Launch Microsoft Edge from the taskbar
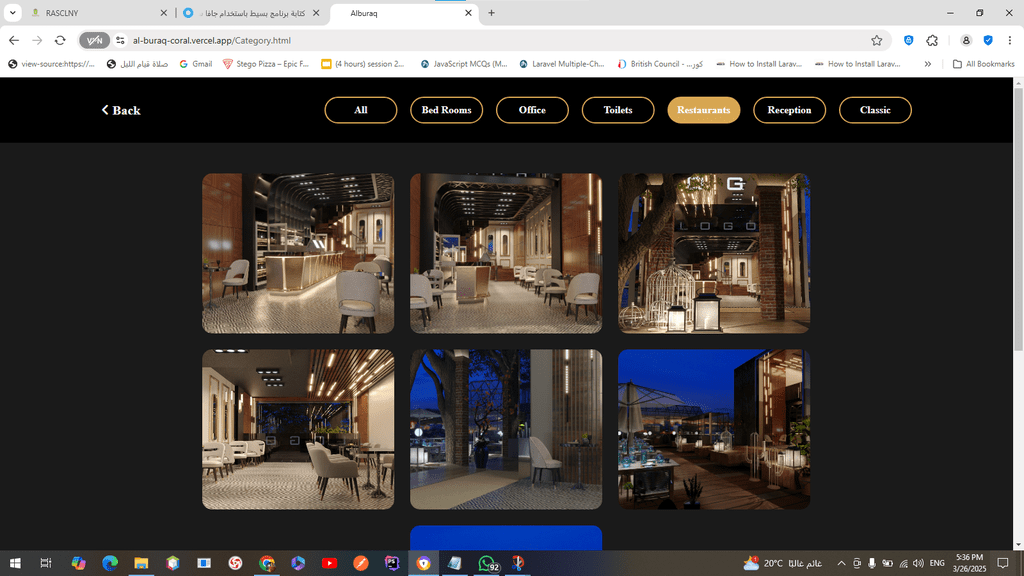This screenshot has width=1024, height=576. [x=110, y=564]
